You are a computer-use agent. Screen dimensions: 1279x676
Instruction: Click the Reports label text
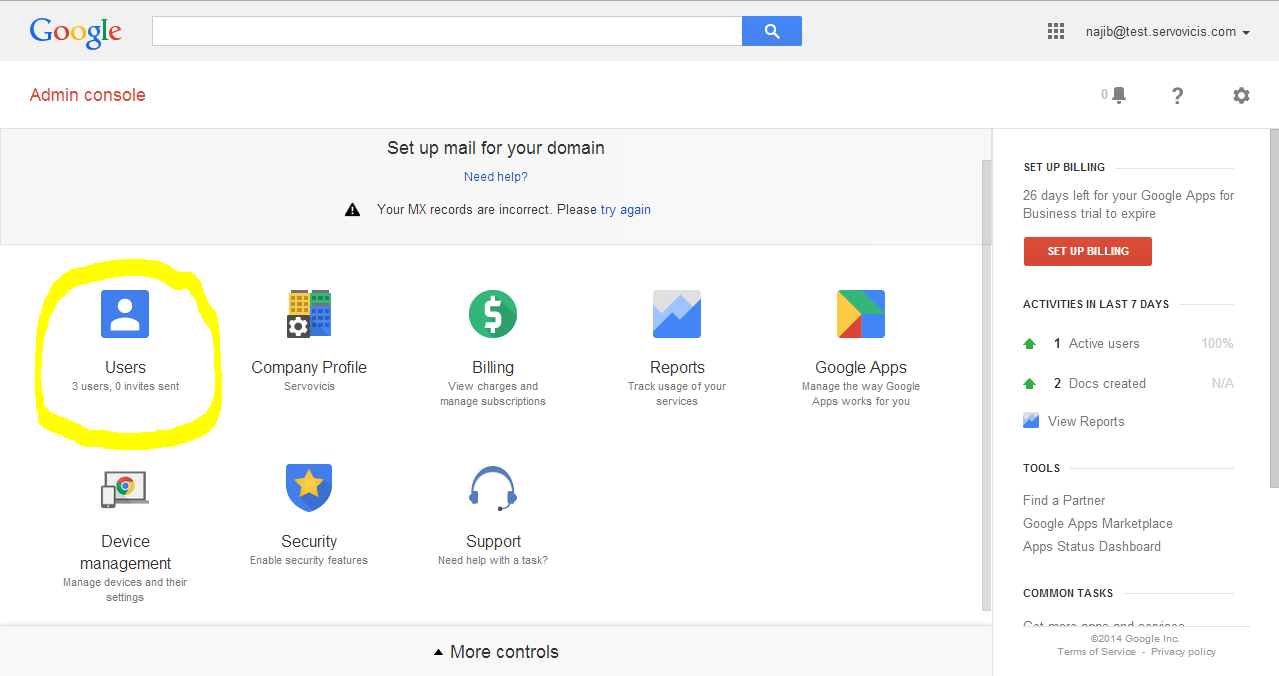click(677, 367)
